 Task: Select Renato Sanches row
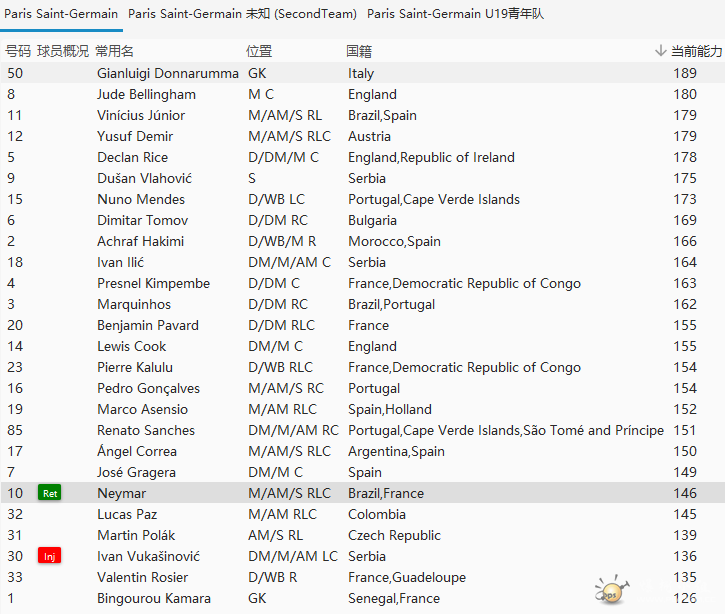click(146, 430)
